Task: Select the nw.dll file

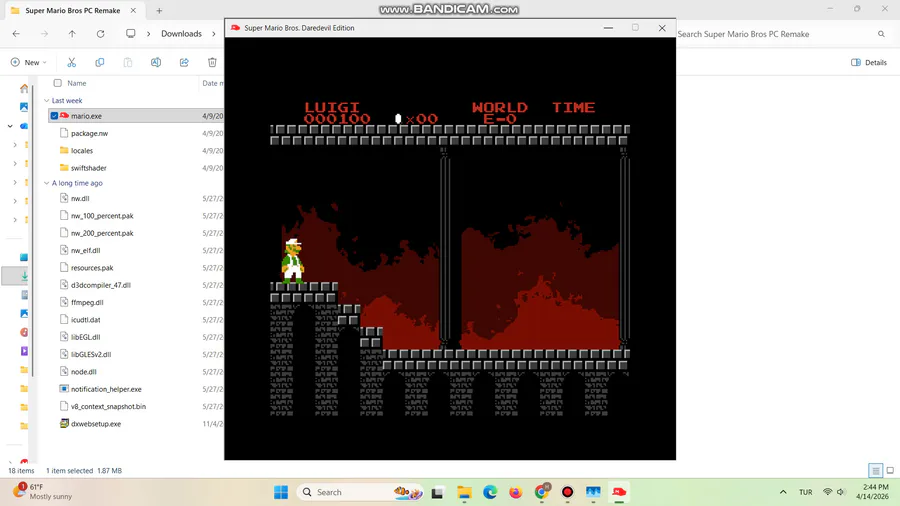Action: [x=80, y=198]
